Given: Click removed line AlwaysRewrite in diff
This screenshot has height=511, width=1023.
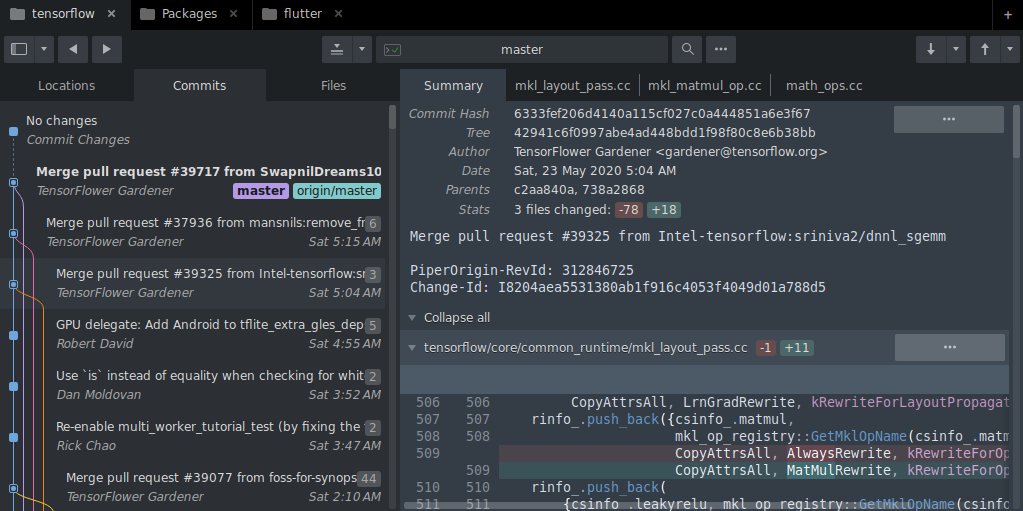Looking at the screenshot, I should point(754,453).
